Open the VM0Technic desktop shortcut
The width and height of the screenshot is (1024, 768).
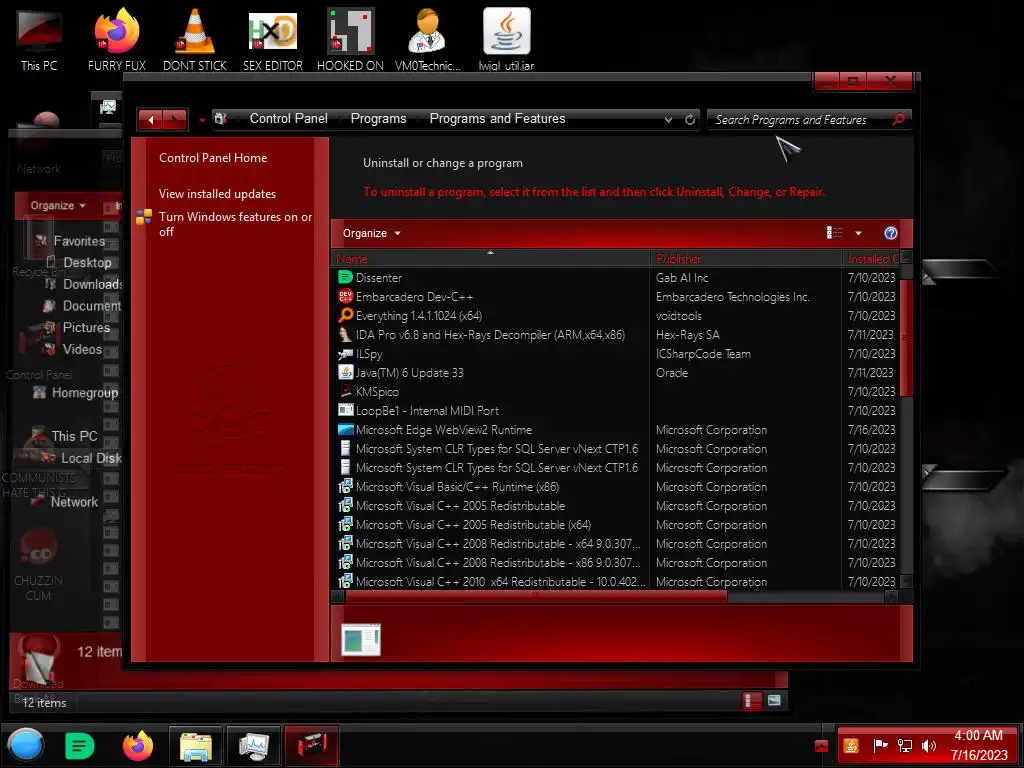tap(428, 39)
